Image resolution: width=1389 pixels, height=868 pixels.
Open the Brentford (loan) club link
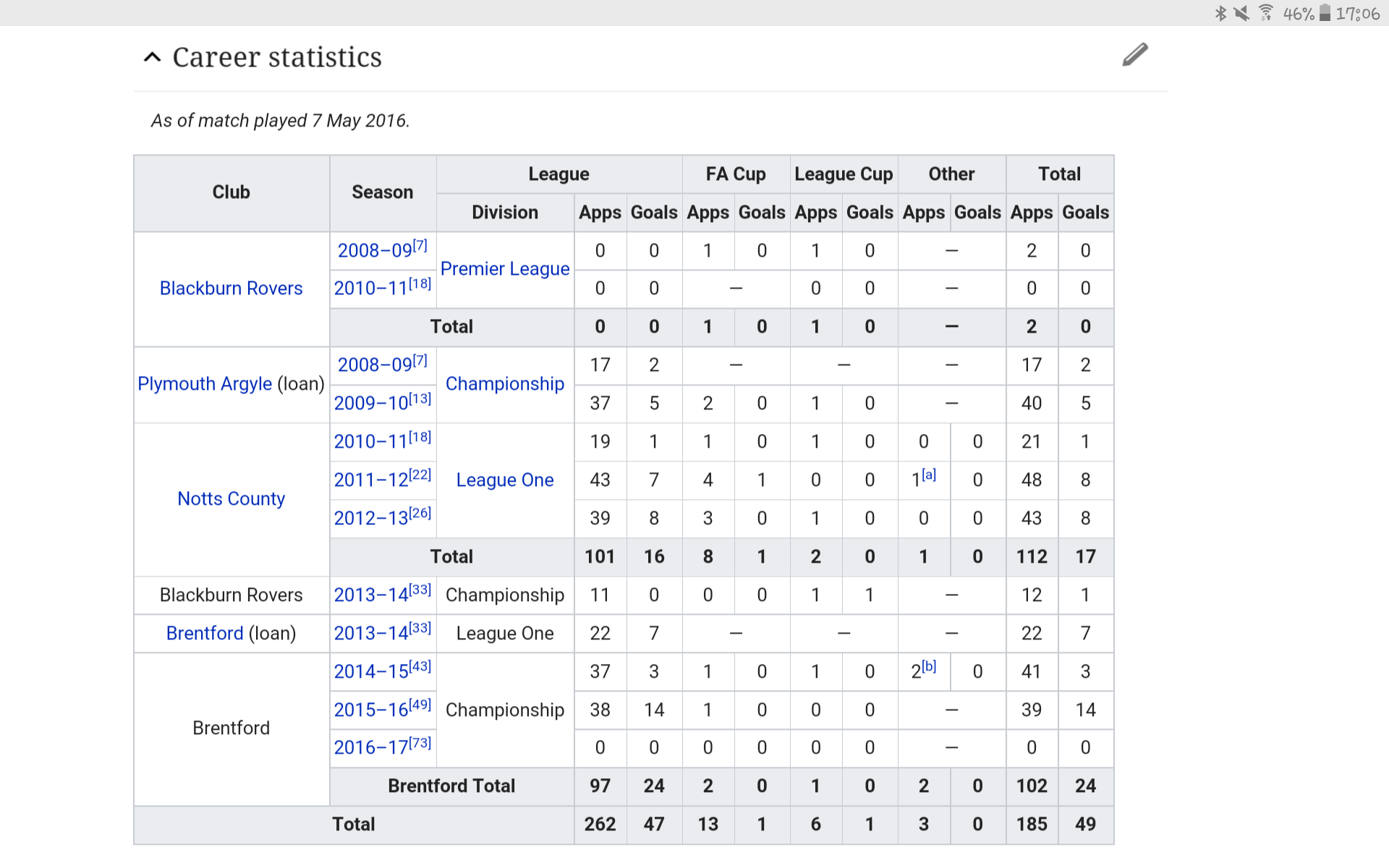[x=205, y=633]
